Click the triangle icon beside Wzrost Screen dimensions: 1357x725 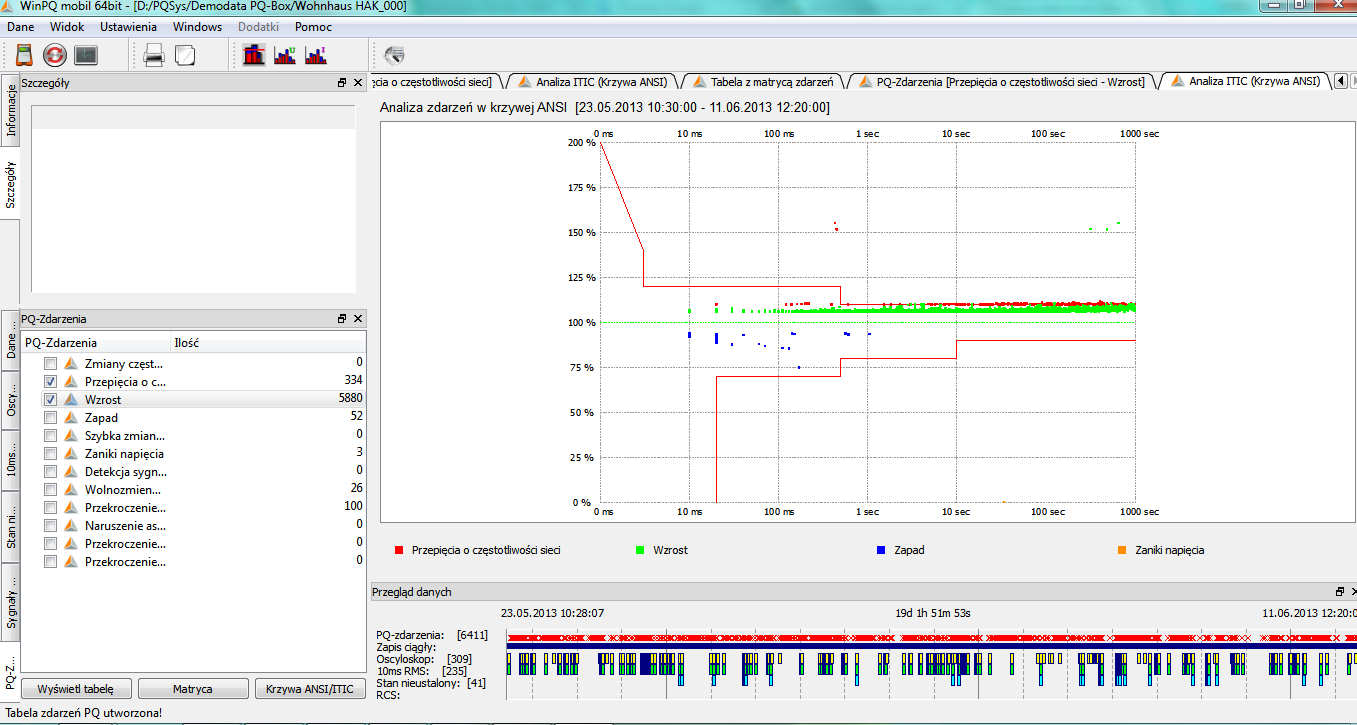(71, 398)
